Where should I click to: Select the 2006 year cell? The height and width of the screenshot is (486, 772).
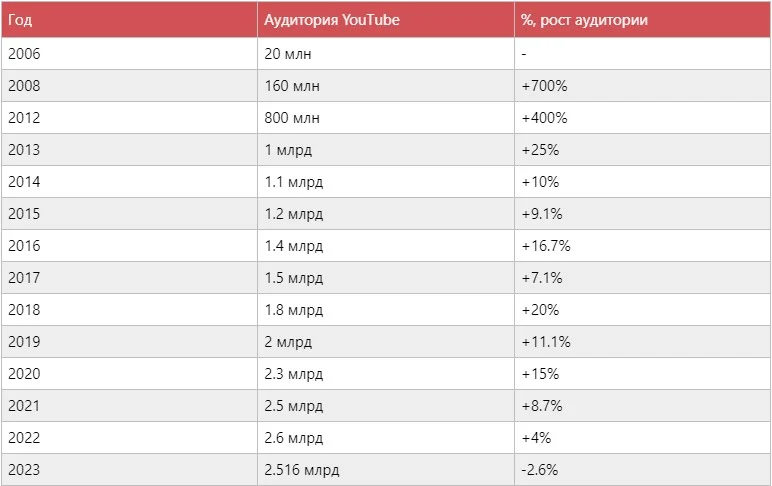[x=23, y=54]
